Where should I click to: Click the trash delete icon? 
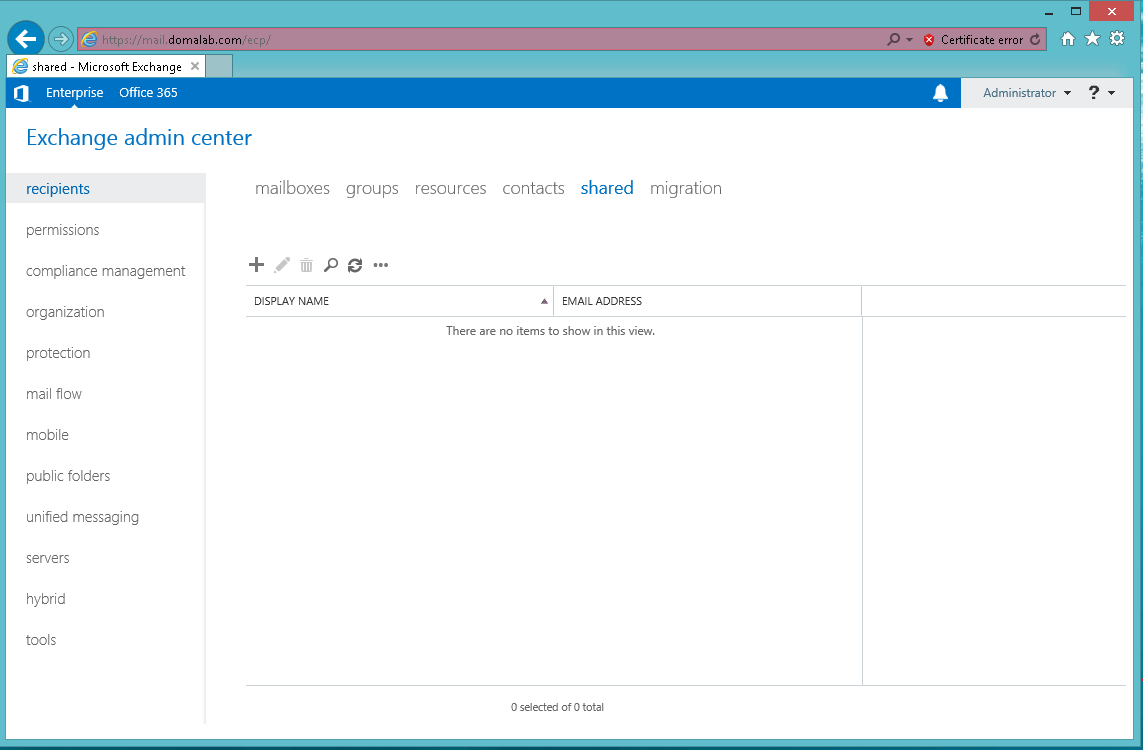[x=307, y=265]
